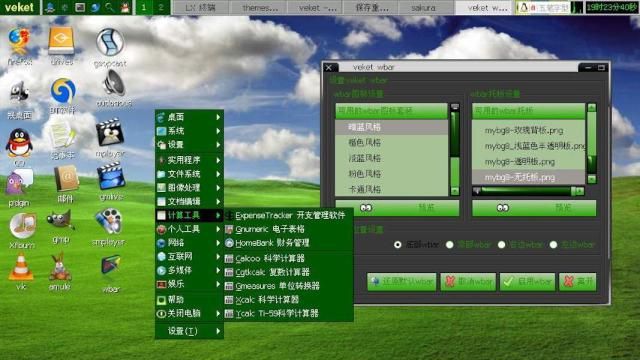This screenshot has width=640, height=360.
Task: Open the 记事本 notepad desktop icon
Action: (62, 135)
